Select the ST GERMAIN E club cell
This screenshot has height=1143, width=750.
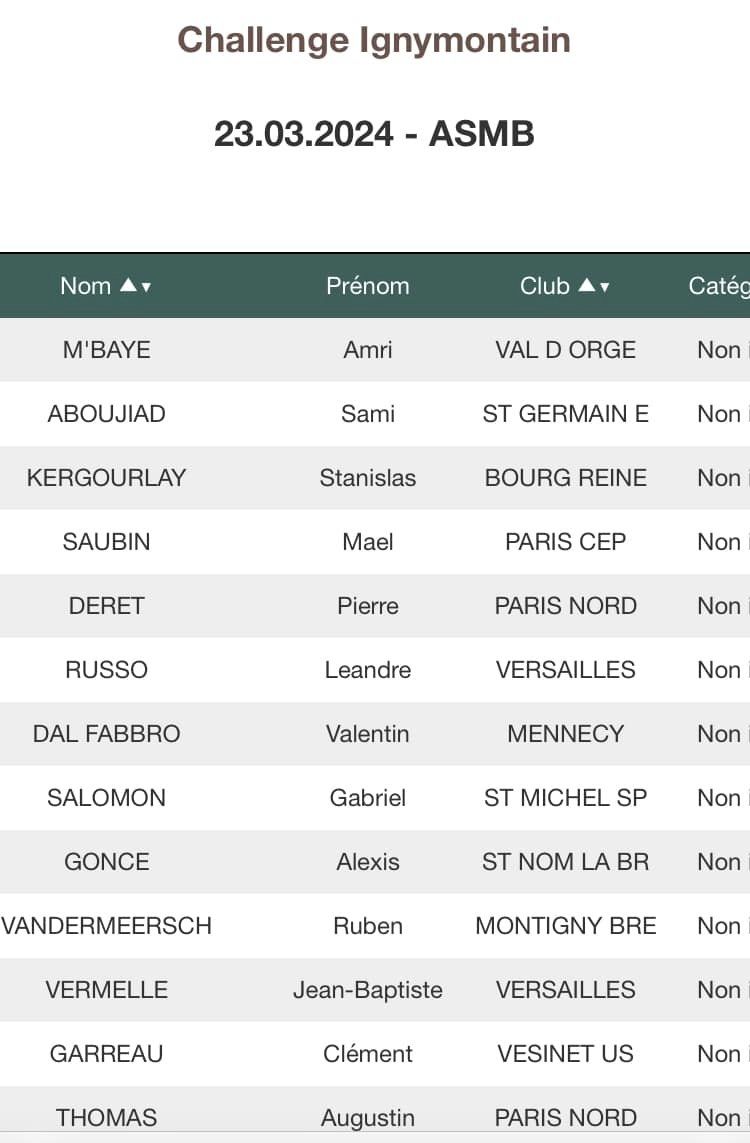(566, 414)
